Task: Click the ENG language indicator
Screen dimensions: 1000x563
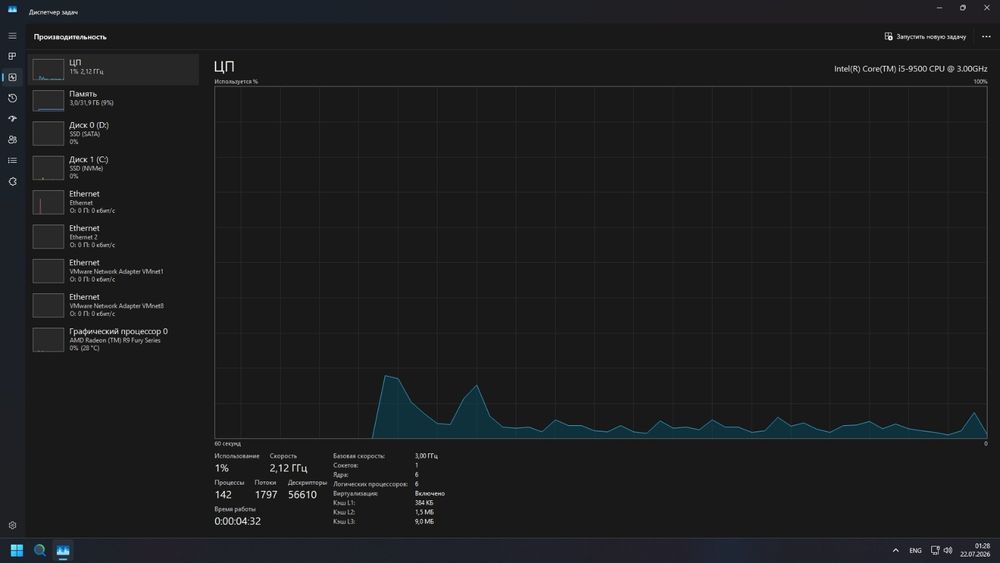Action: click(x=915, y=550)
